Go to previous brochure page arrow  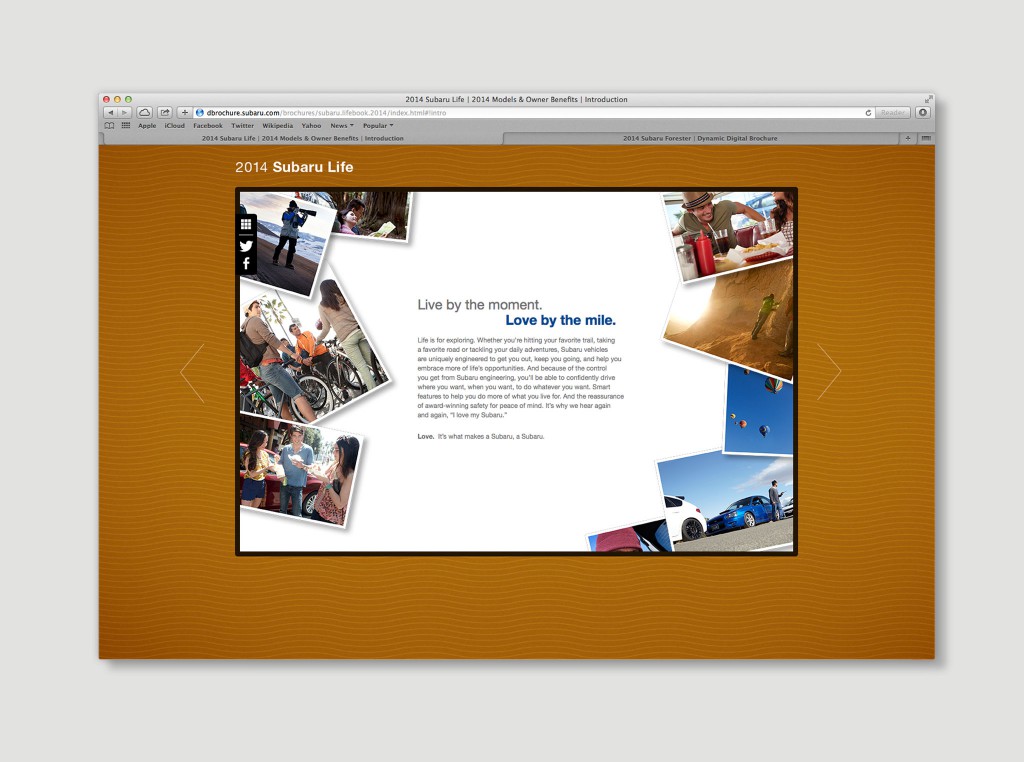(x=192, y=373)
